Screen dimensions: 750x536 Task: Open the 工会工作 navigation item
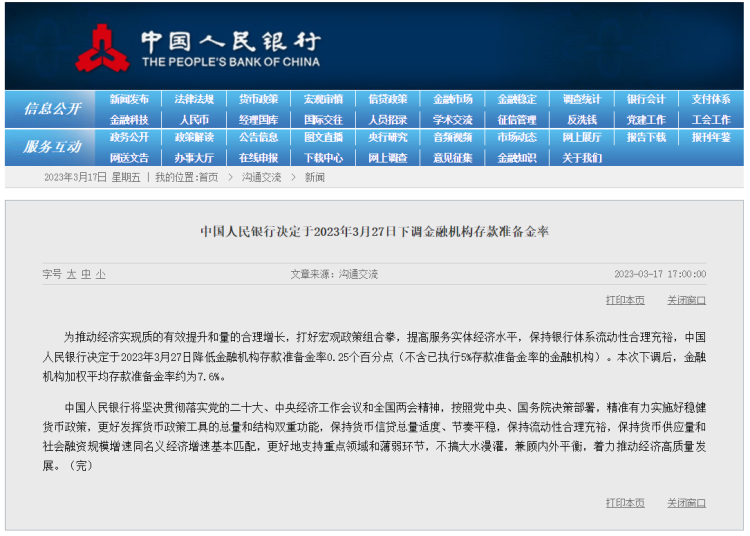(711, 120)
